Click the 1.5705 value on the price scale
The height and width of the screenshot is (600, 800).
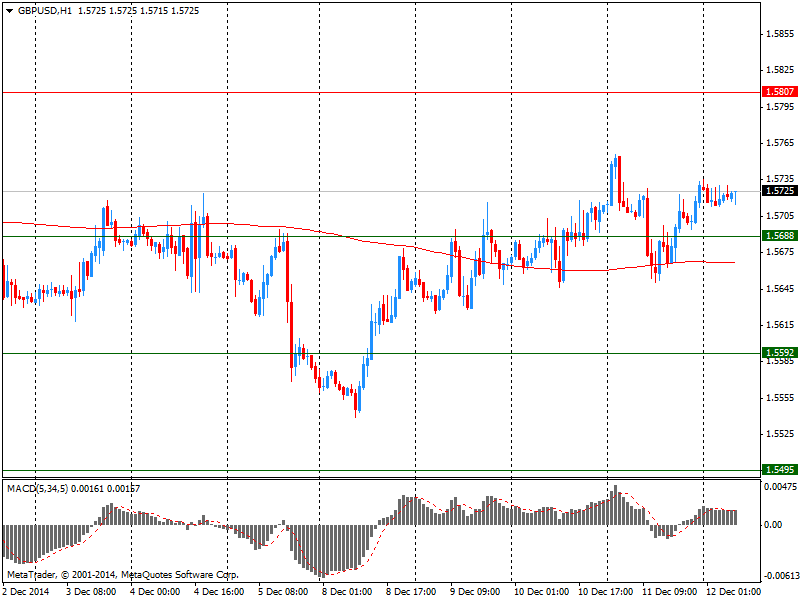coord(780,216)
